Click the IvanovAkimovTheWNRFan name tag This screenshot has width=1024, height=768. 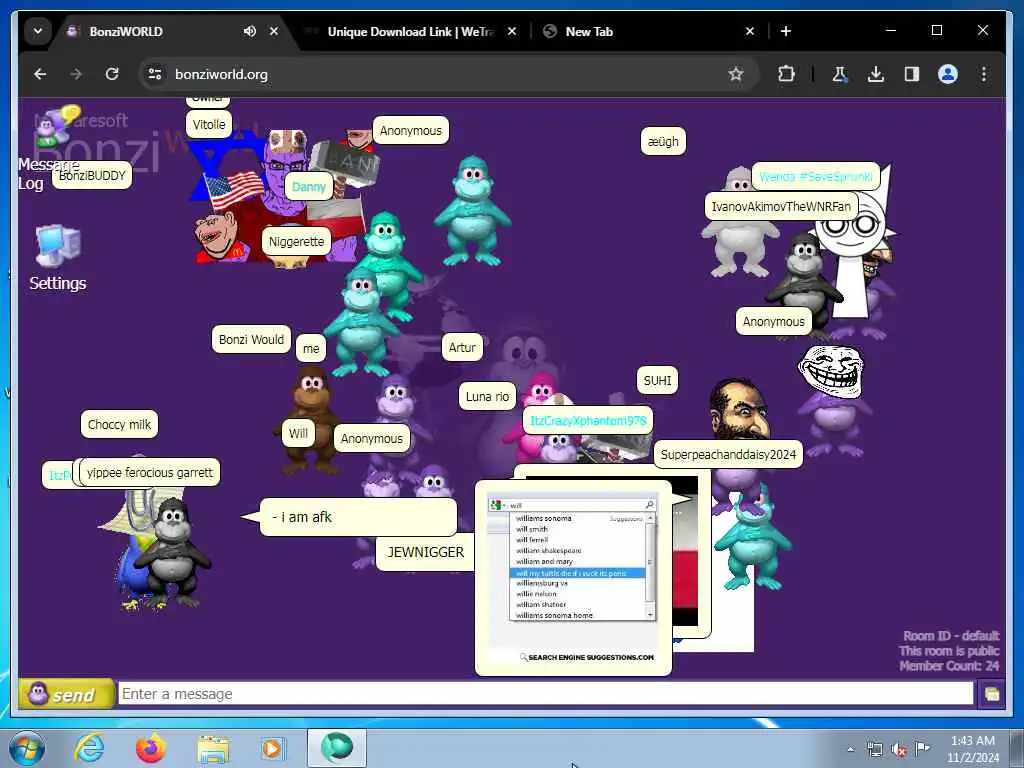coord(782,207)
